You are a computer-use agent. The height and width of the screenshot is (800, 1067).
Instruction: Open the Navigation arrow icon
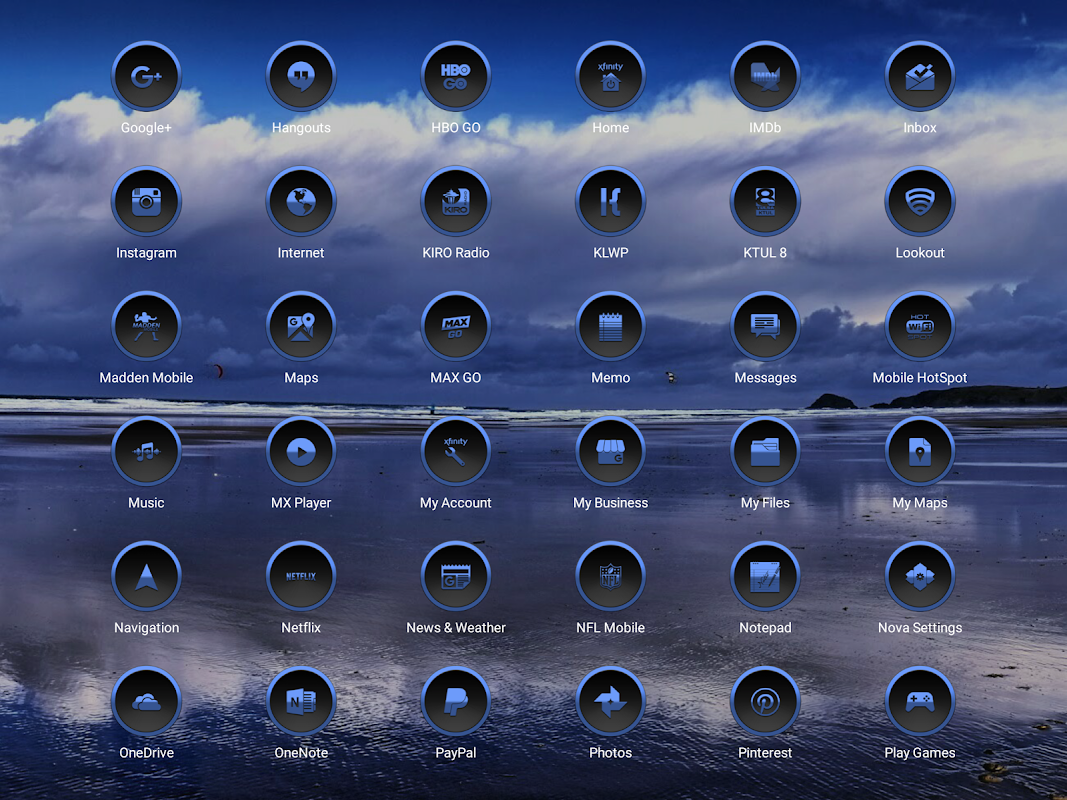pyautogui.click(x=146, y=577)
